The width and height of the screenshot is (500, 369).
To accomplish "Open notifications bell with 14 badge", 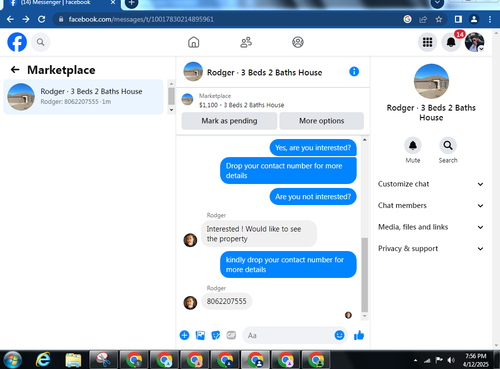I will [451, 42].
